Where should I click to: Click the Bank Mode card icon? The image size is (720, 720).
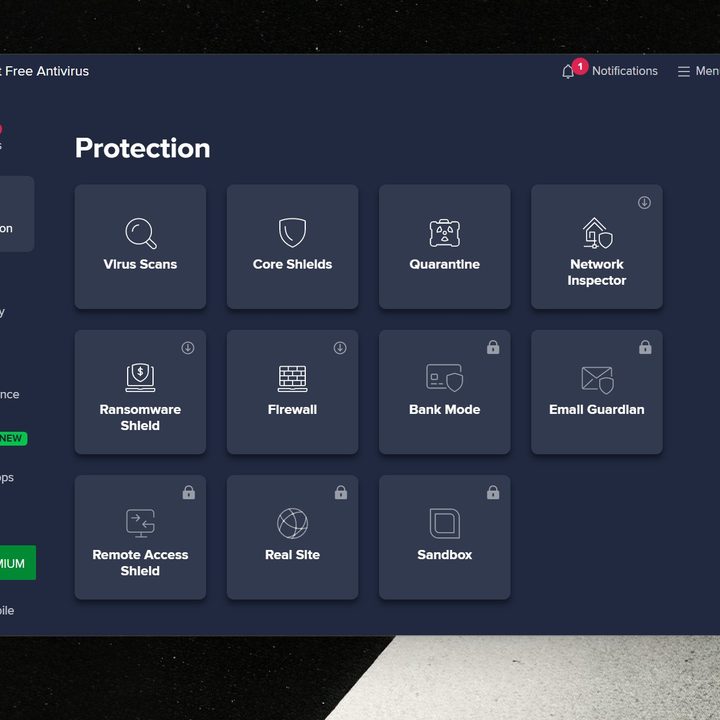click(x=444, y=377)
